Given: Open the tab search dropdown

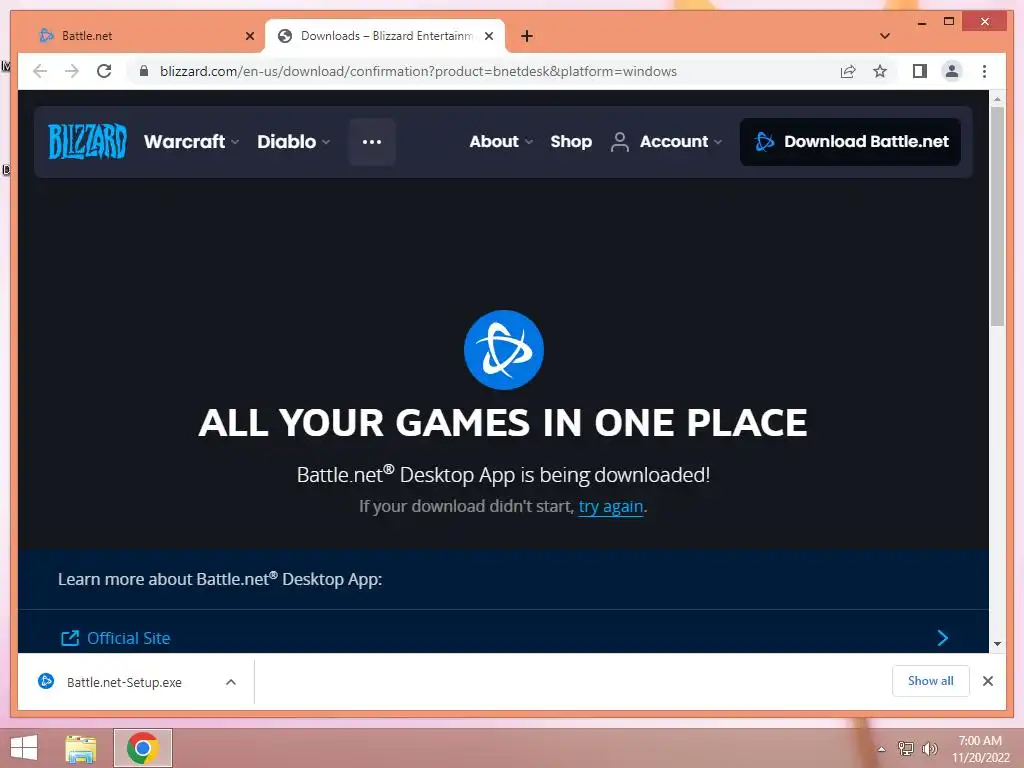Looking at the screenshot, I should [x=885, y=36].
